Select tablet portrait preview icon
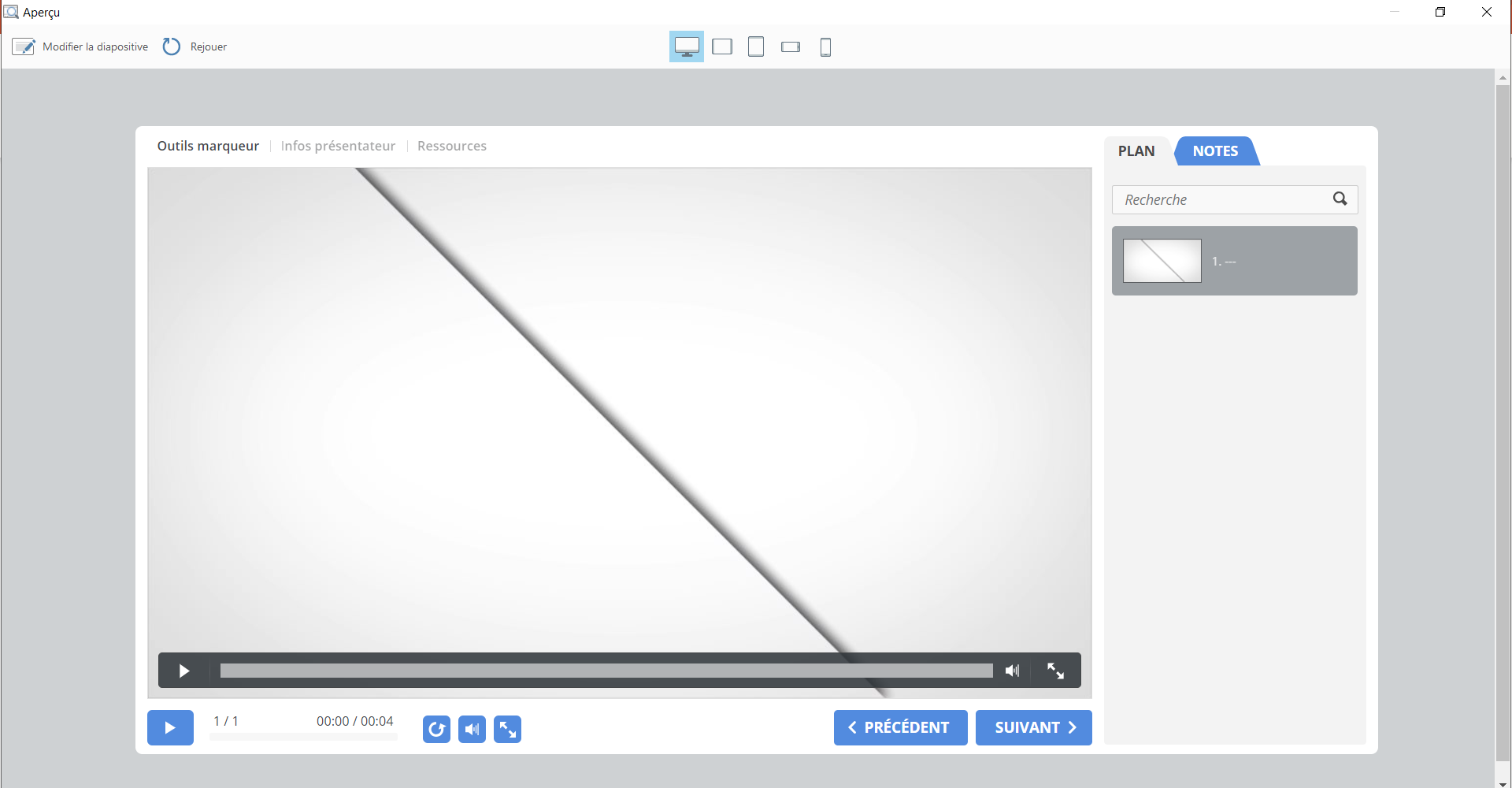 point(756,46)
